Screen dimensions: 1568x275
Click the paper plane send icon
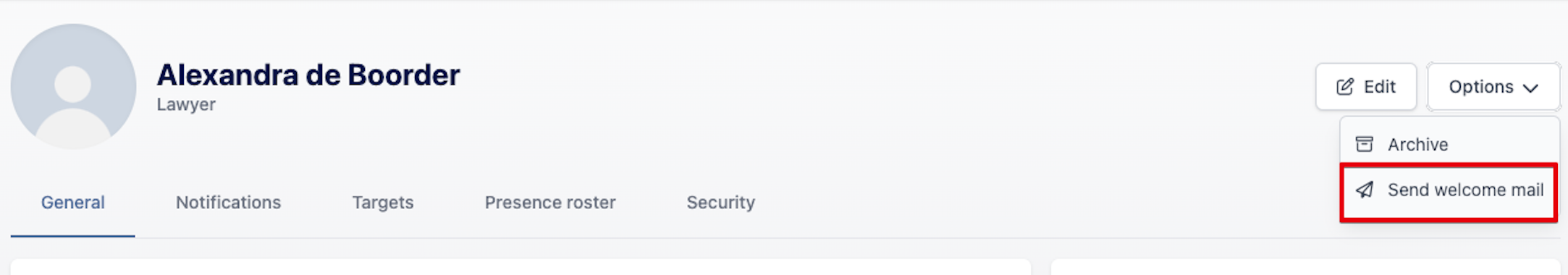tap(1364, 190)
